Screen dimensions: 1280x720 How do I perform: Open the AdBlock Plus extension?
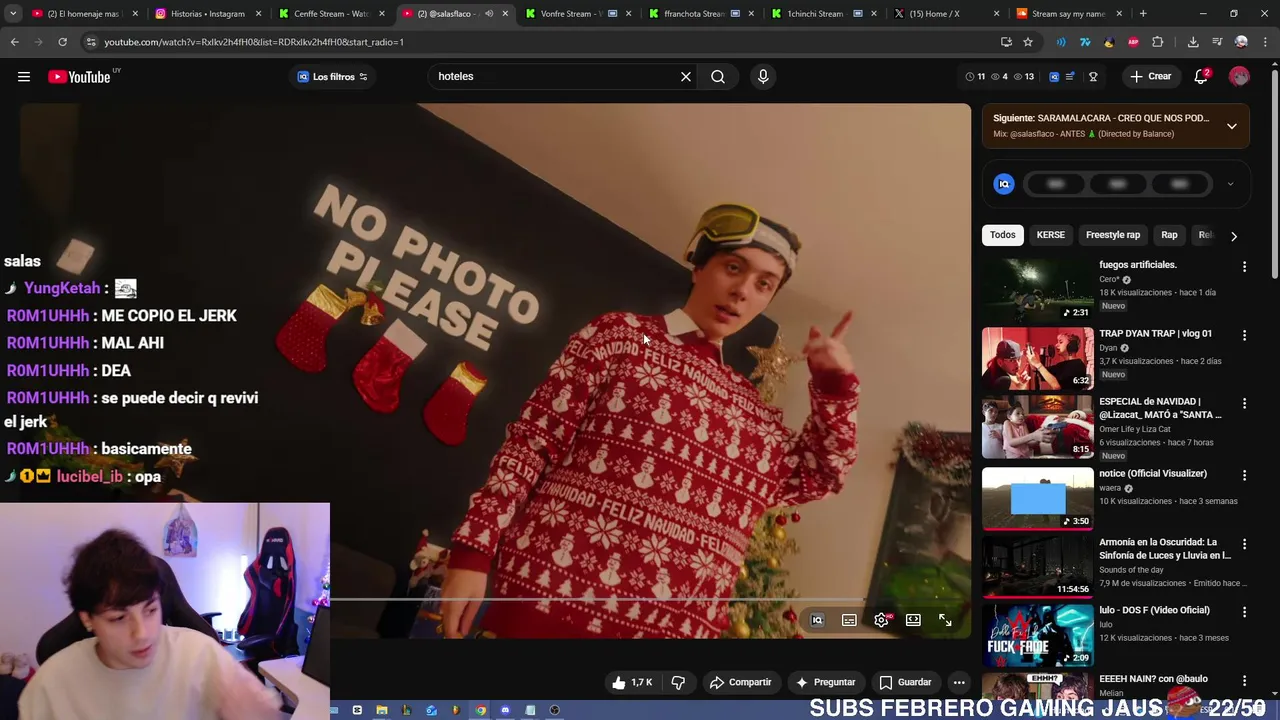tap(1133, 42)
